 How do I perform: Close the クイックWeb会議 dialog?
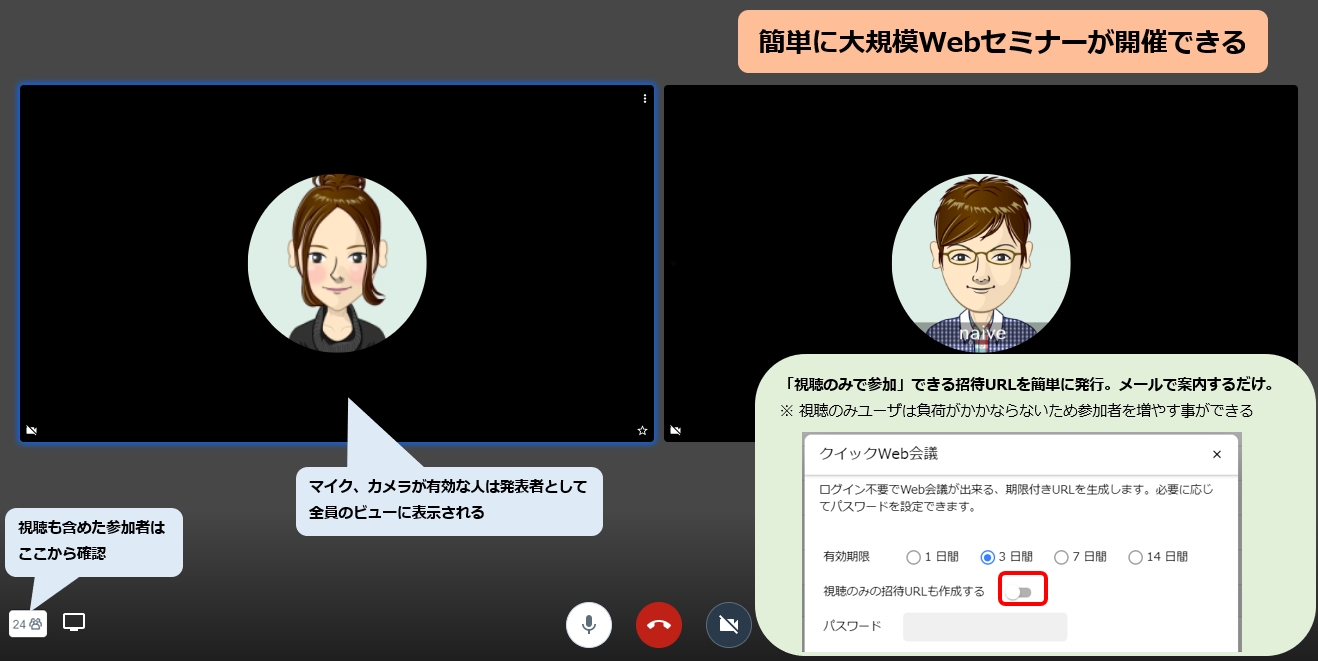click(1217, 454)
